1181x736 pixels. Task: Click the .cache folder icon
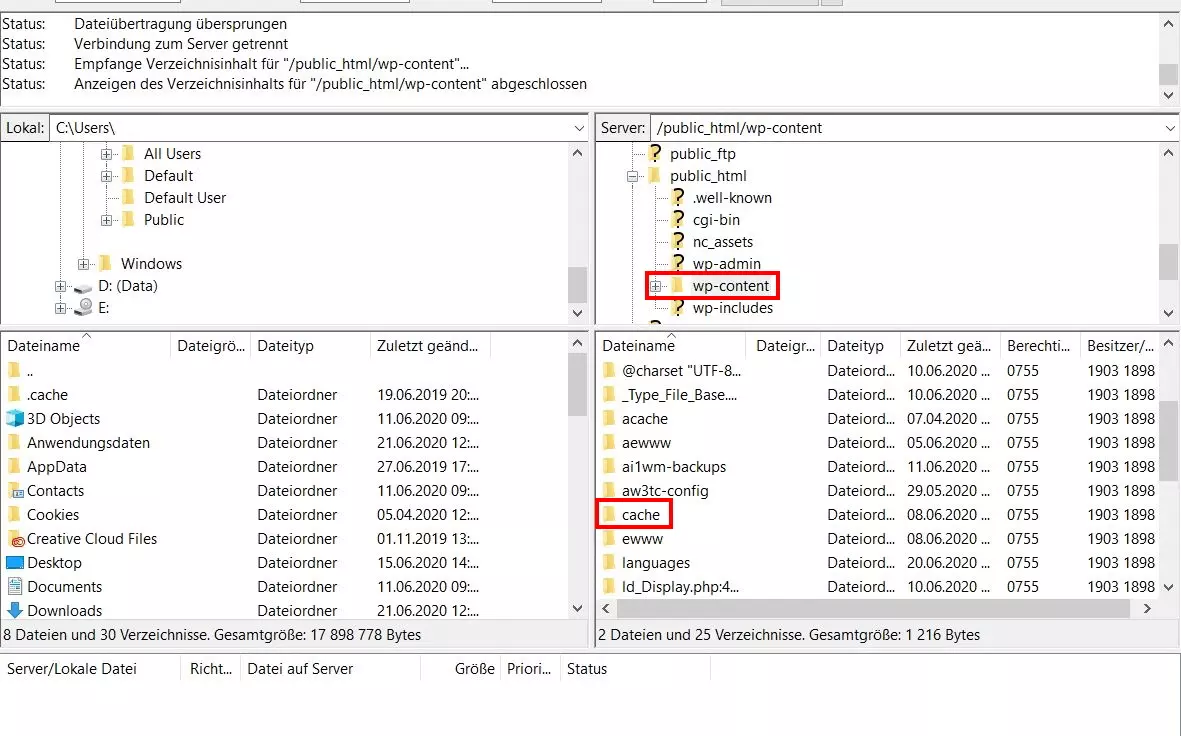[x=14, y=394]
